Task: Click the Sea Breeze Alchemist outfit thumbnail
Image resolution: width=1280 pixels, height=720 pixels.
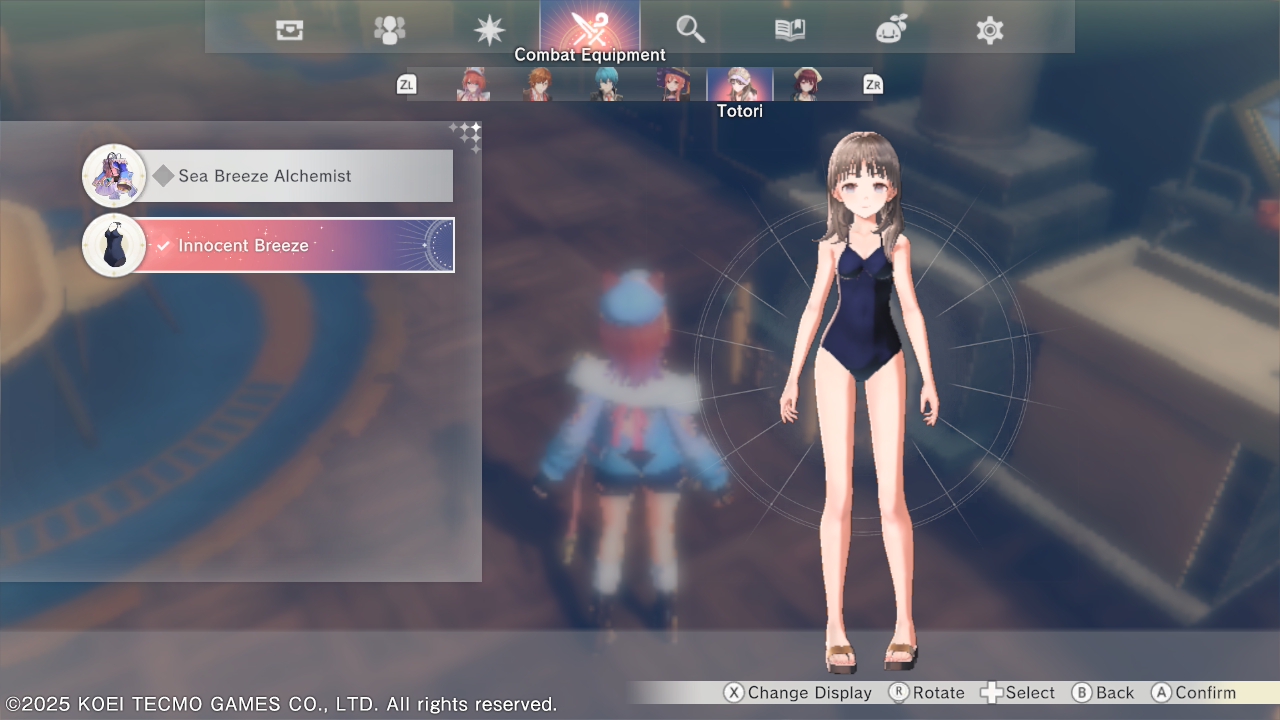Action: pyautogui.click(x=114, y=176)
